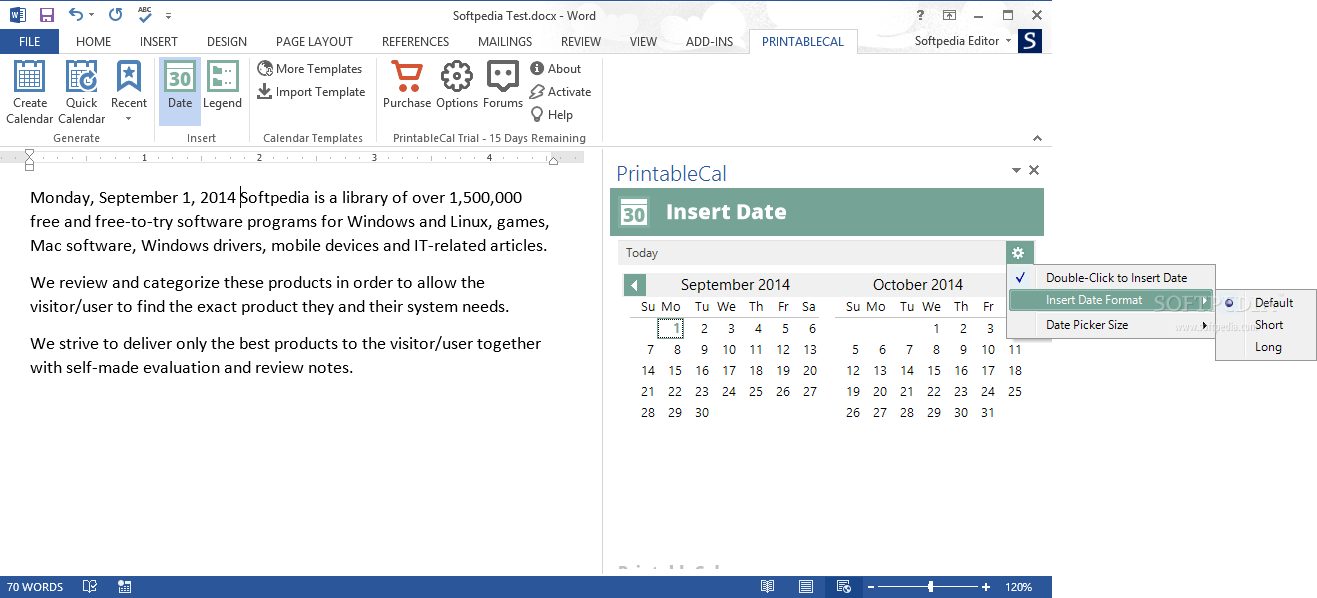Open Customize Quick Access Toolbar dropdown

(169, 16)
